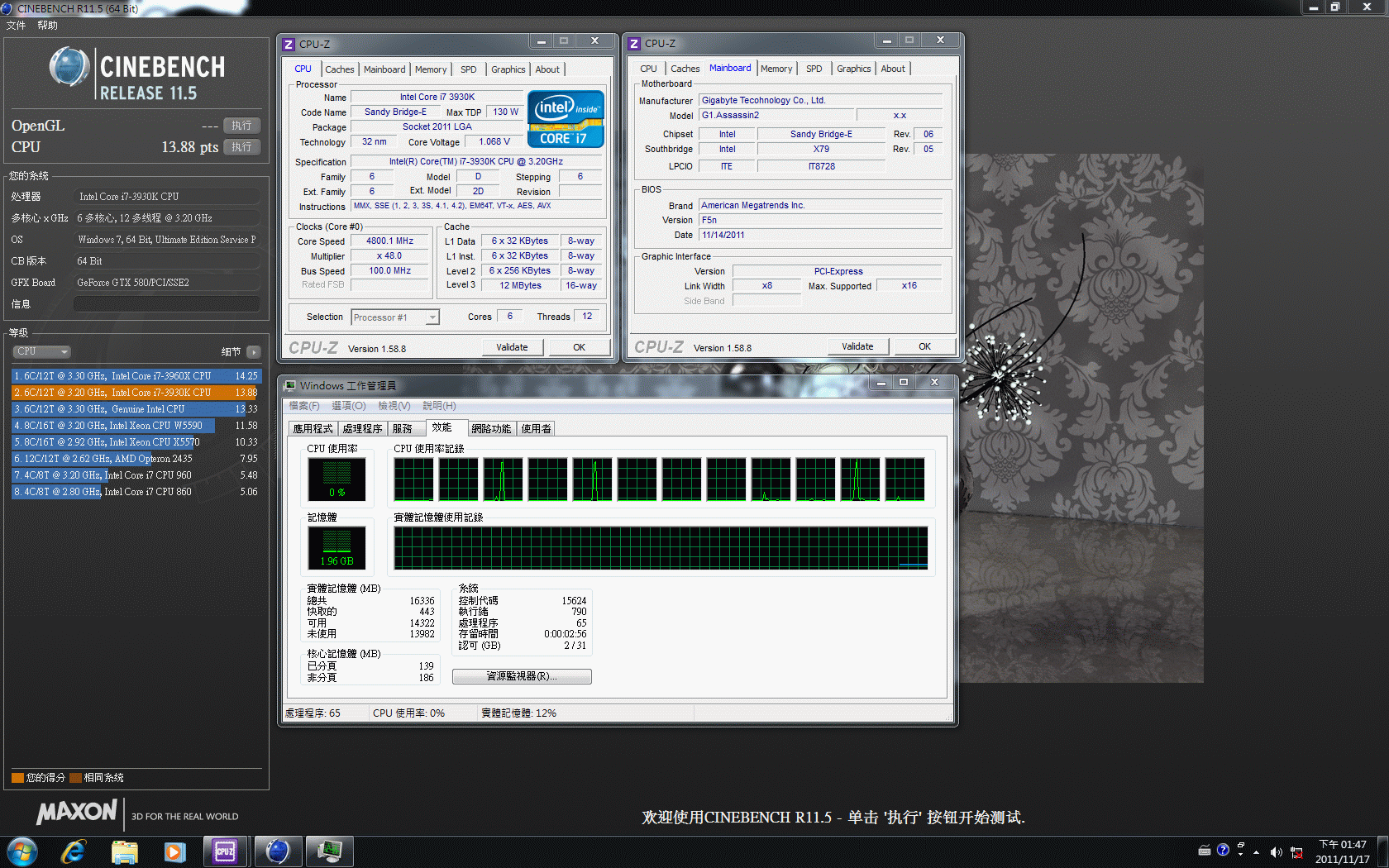Open the Windows Start orb
The width and height of the screenshot is (1389, 868).
tap(22, 851)
